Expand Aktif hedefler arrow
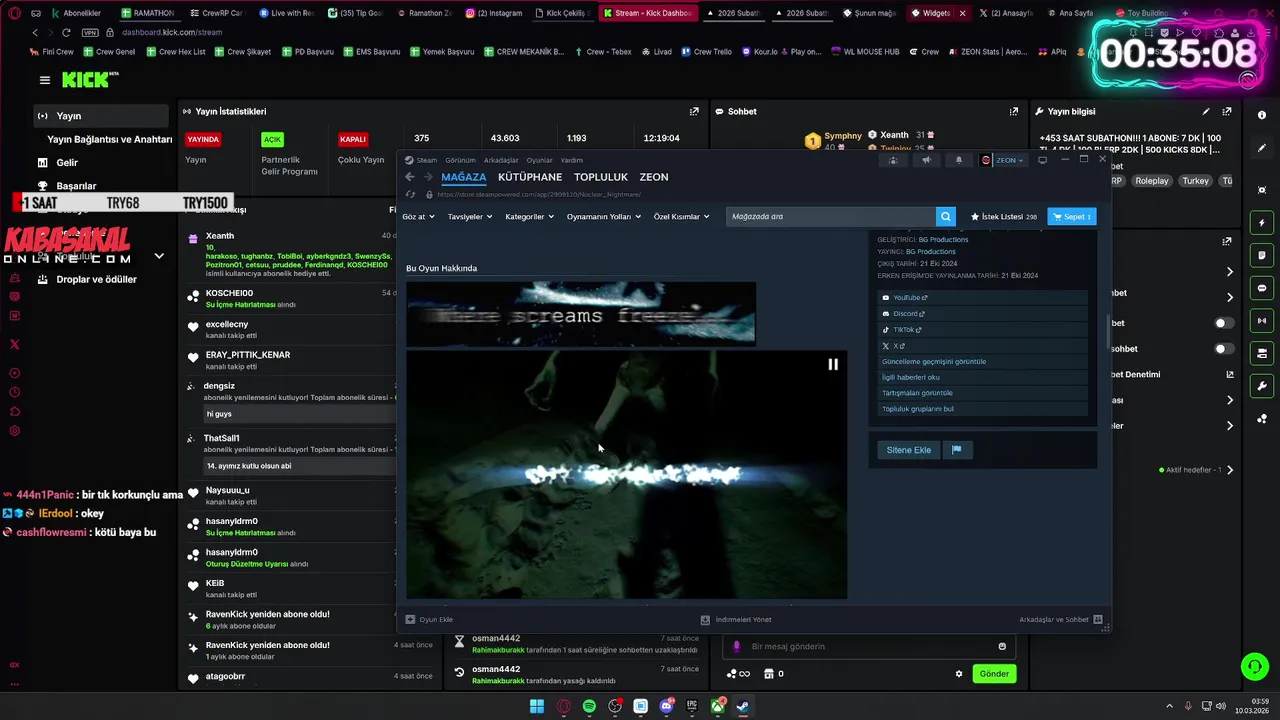Viewport: 1280px width, 720px height. pyautogui.click(x=1230, y=470)
